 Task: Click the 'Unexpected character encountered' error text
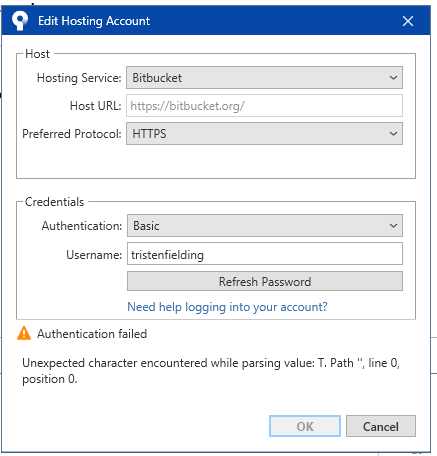coord(211,371)
